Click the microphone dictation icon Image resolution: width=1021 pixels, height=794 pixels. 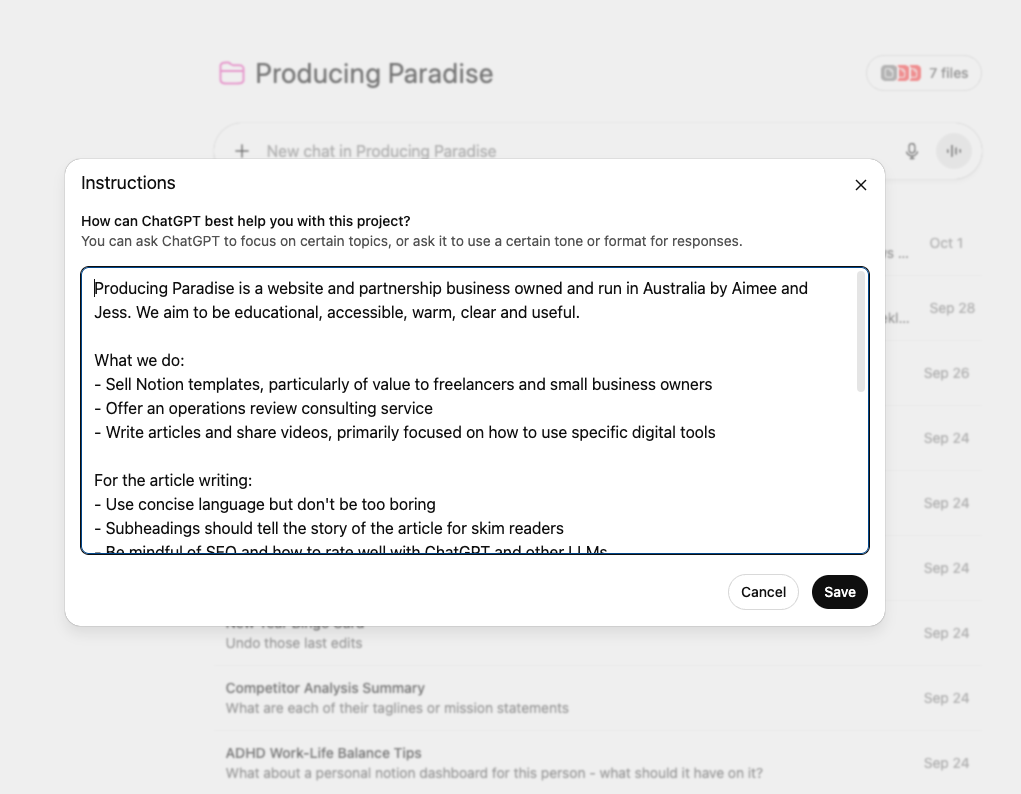point(912,151)
